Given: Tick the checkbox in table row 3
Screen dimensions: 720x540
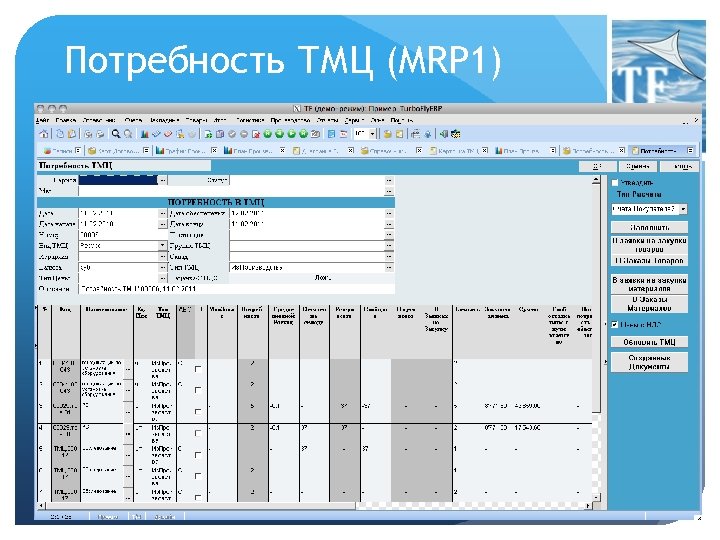Looking at the screenshot, I should click(198, 411).
